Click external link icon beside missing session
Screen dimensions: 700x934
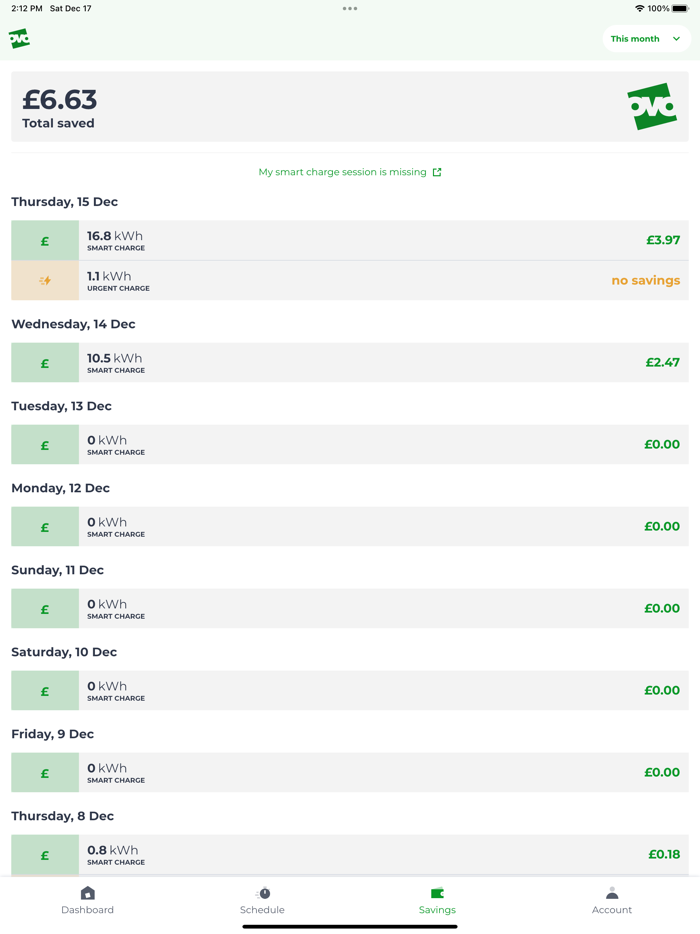pos(437,172)
